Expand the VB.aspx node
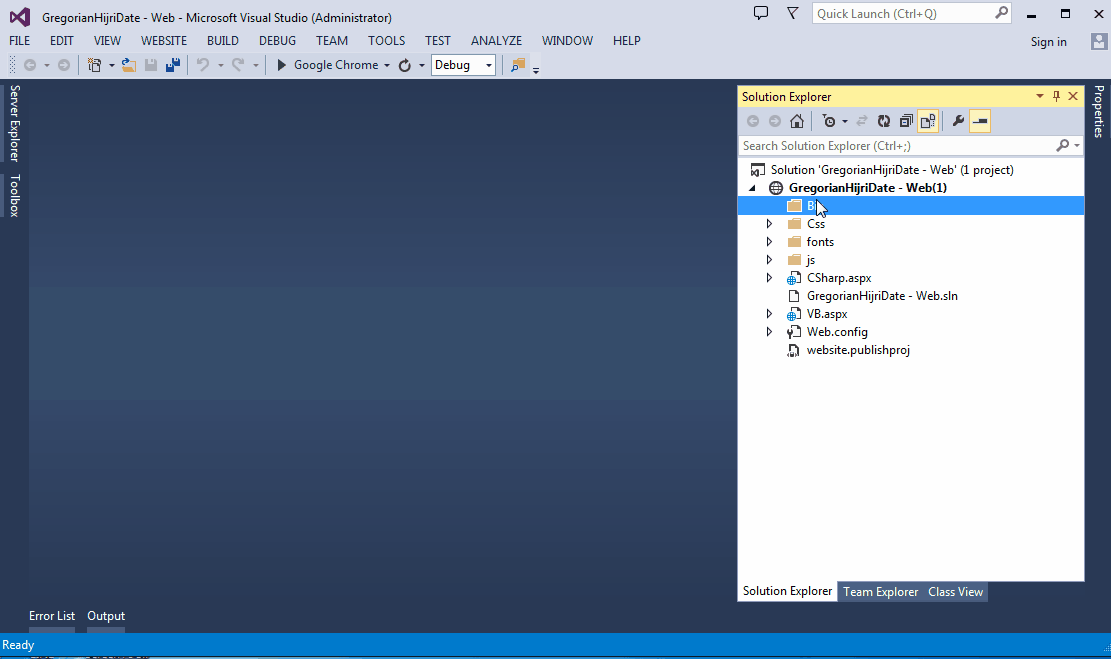Image resolution: width=1111 pixels, height=659 pixels. tap(769, 314)
